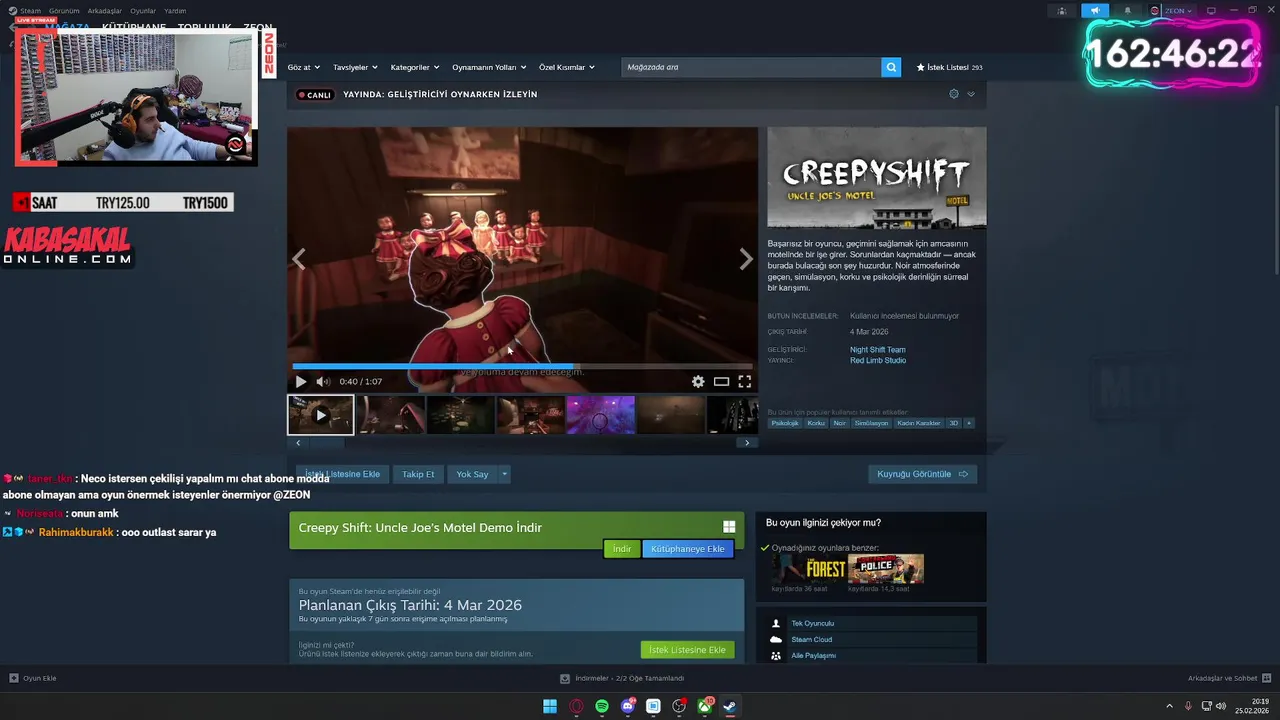Focus the Mağazada ara search field
The image size is (1280, 720).
[751, 67]
